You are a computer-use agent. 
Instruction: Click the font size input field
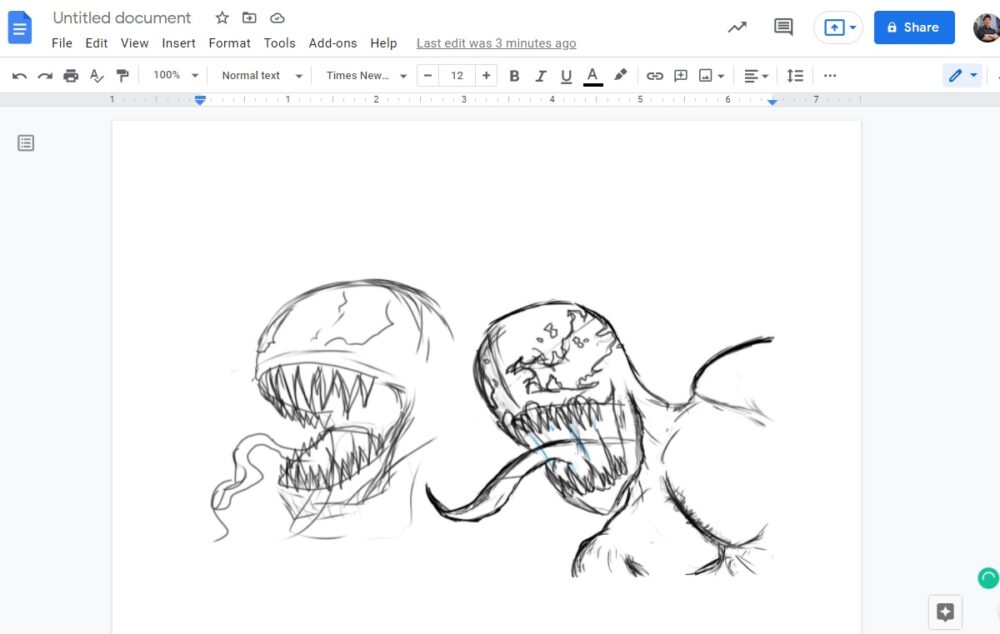coord(457,76)
